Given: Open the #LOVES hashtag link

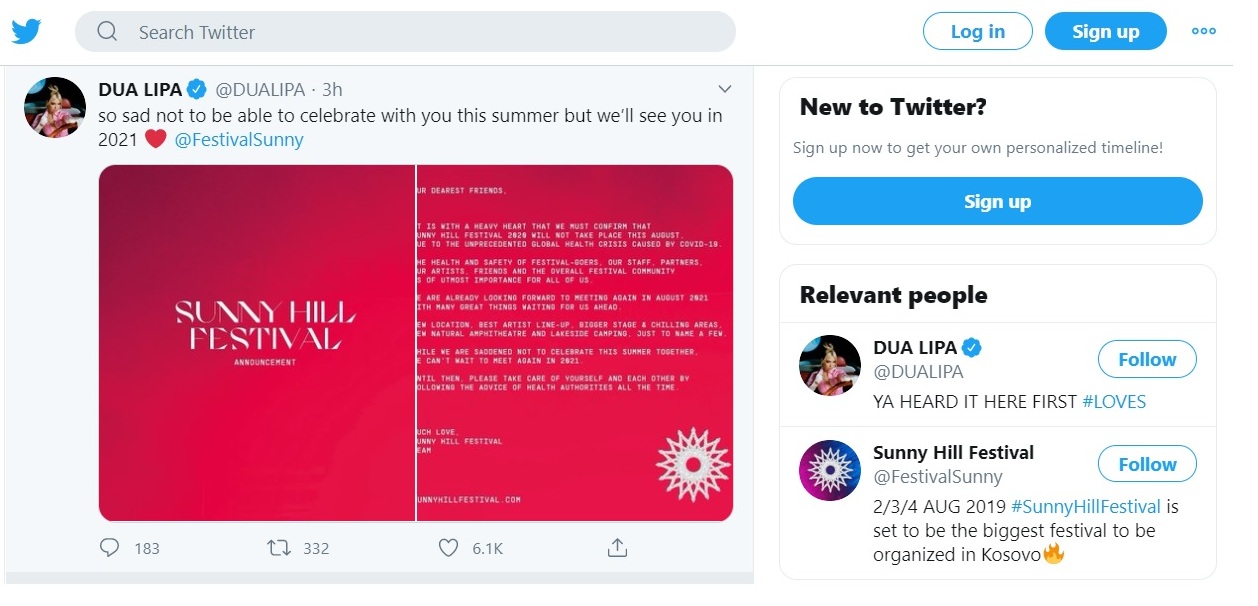Looking at the screenshot, I should pyautogui.click(x=1114, y=402).
